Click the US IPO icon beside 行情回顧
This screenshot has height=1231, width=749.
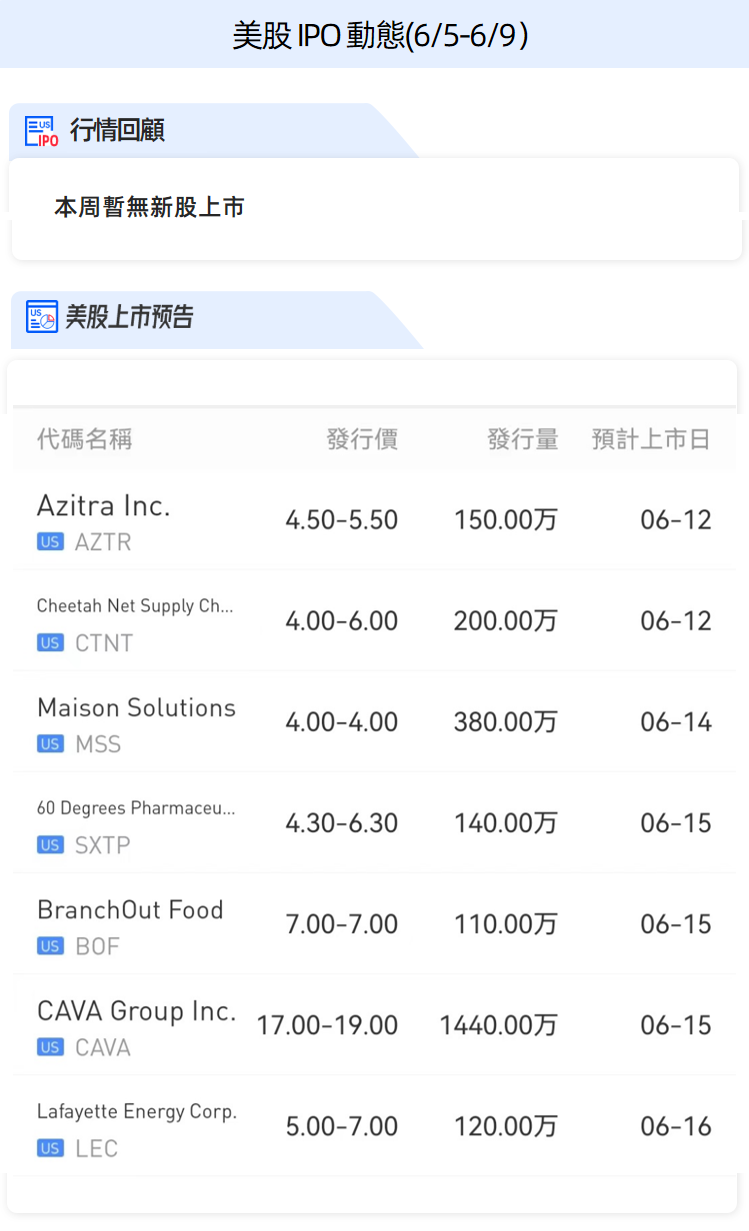coord(41,131)
